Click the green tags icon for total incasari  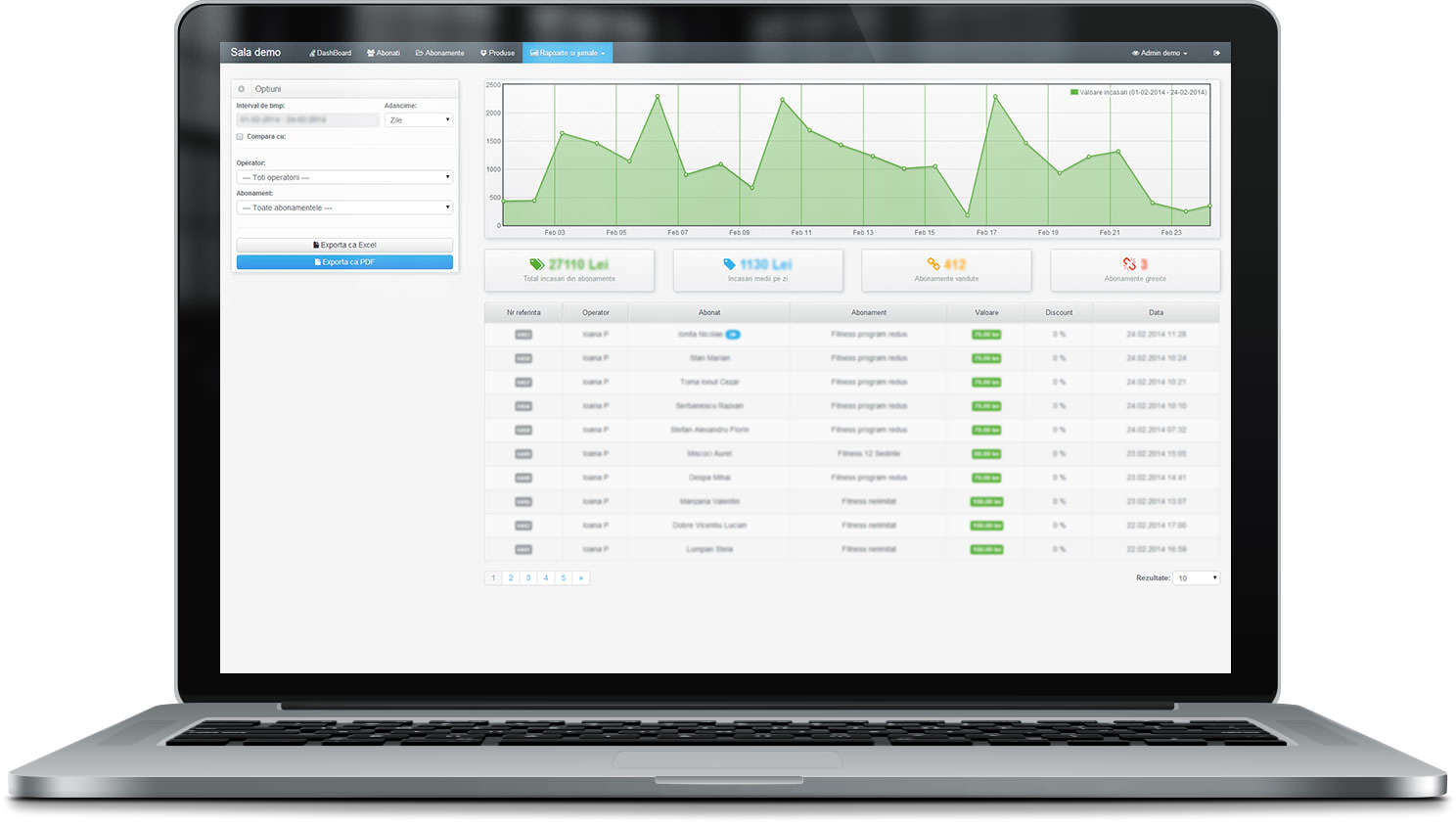(536, 264)
